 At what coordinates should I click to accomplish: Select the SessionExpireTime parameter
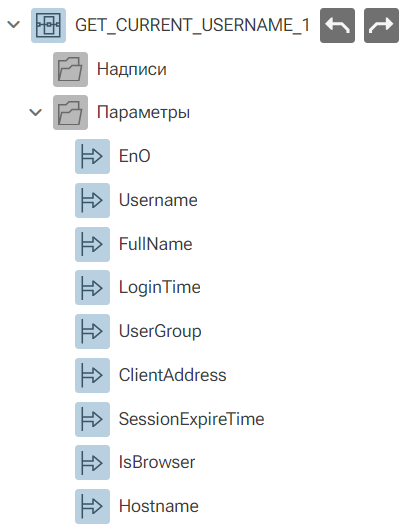point(192,419)
